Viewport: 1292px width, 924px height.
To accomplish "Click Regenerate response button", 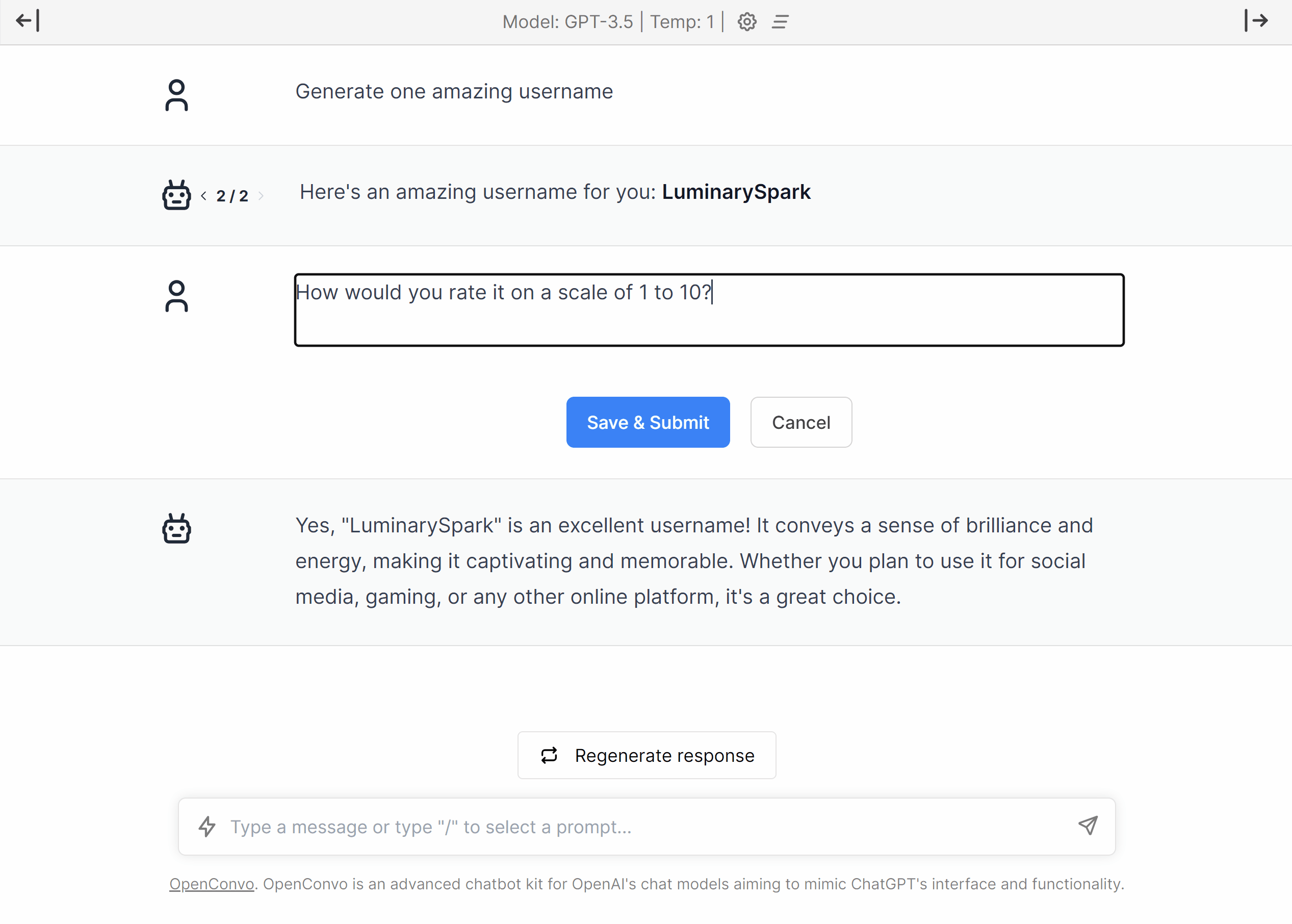I will pyautogui.click(x=647, y=755).
